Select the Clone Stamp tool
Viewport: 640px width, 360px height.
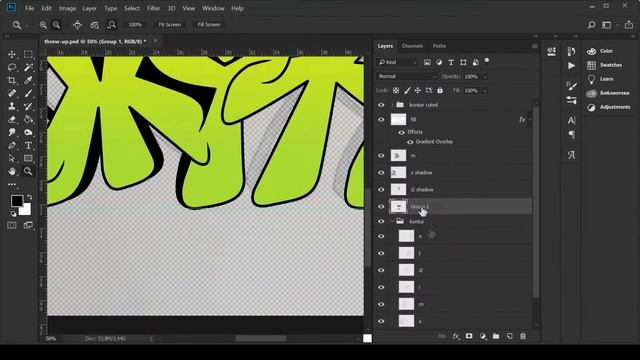point(12,107)
